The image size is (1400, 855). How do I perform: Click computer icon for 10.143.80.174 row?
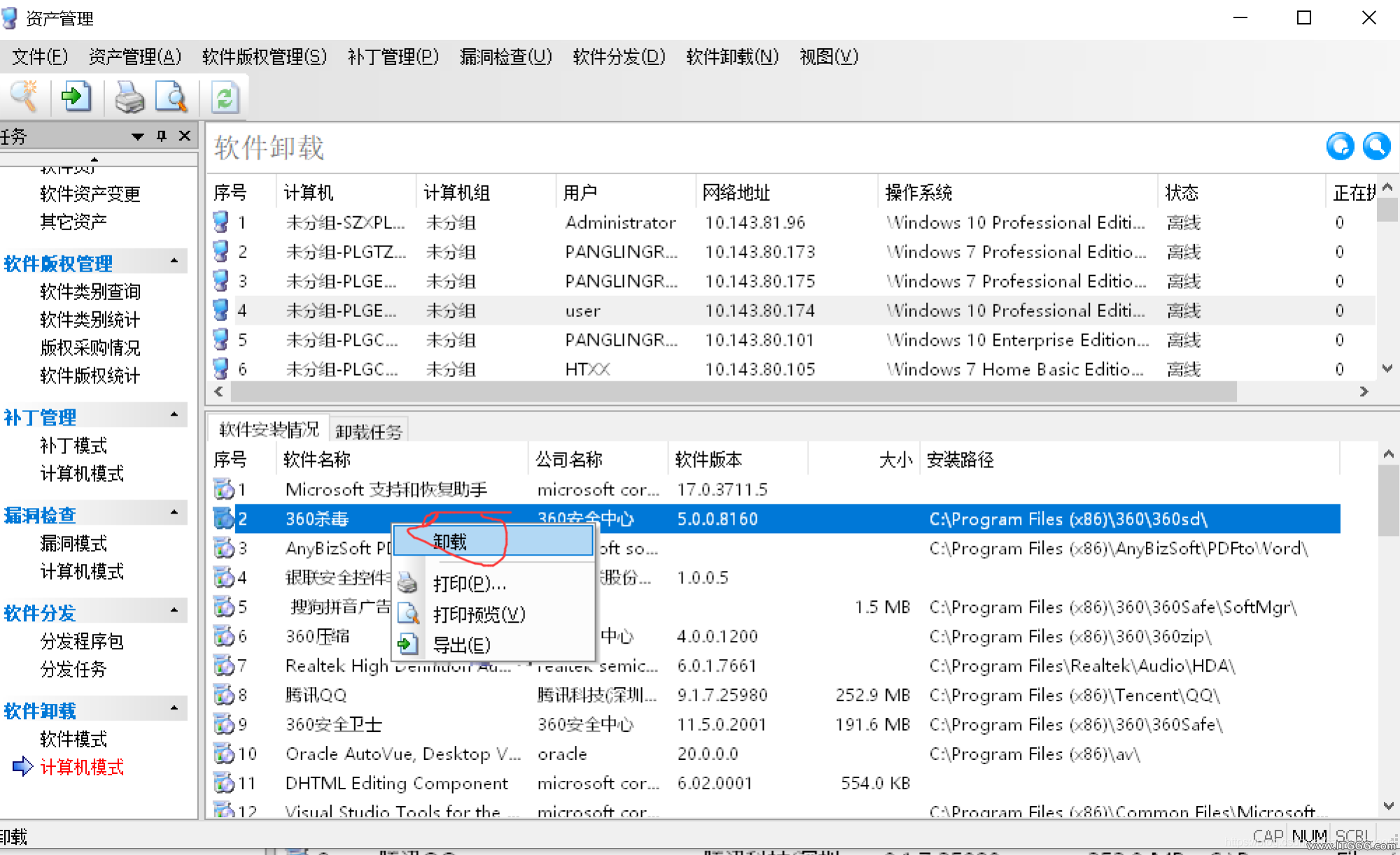221,310
